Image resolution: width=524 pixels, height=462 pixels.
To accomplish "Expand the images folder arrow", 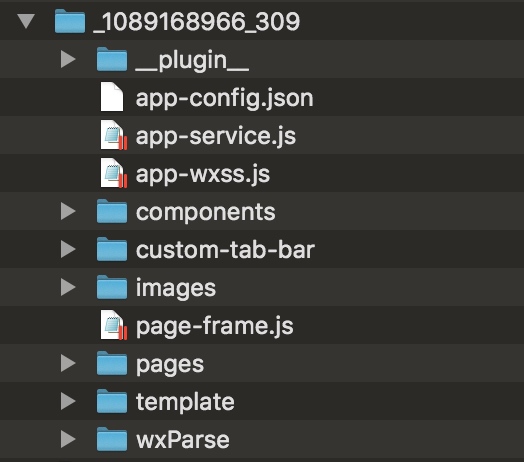I will 68,287.
